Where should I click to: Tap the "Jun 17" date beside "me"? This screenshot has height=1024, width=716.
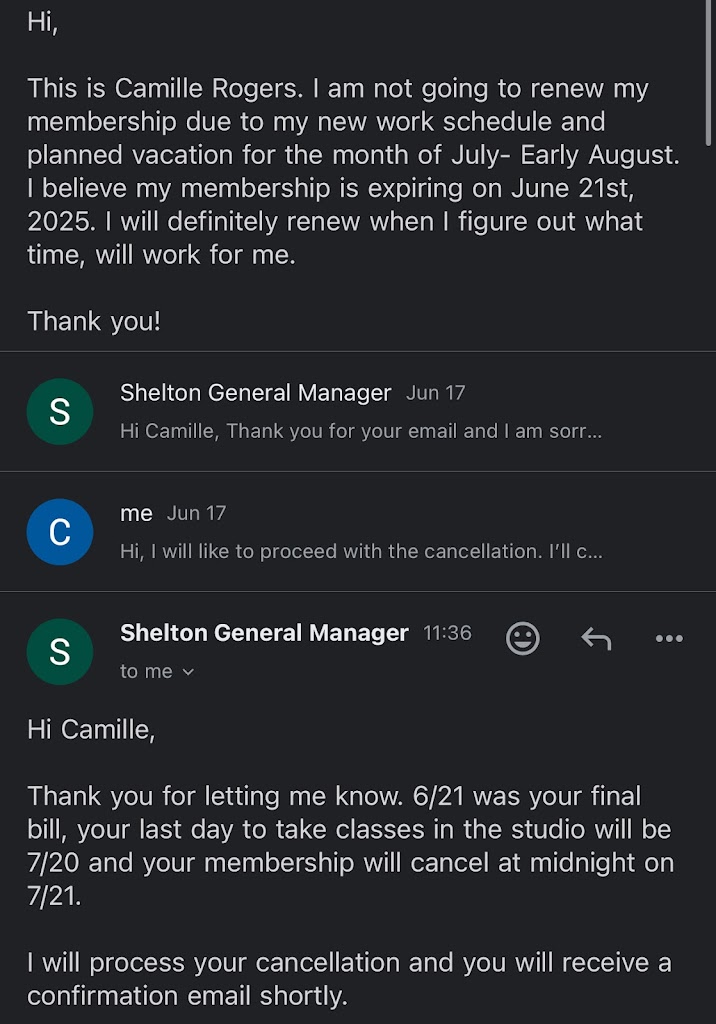pos(196,513)
